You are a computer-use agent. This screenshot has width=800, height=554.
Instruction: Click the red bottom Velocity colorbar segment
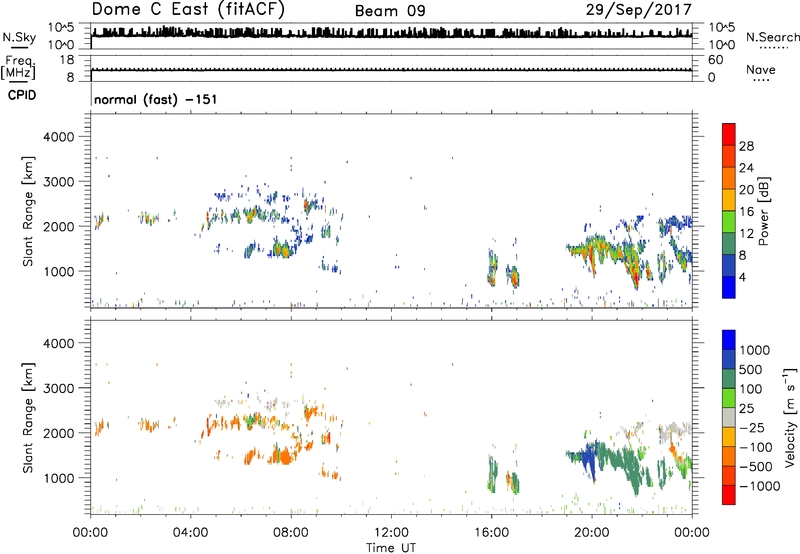[x=729, y=495]
